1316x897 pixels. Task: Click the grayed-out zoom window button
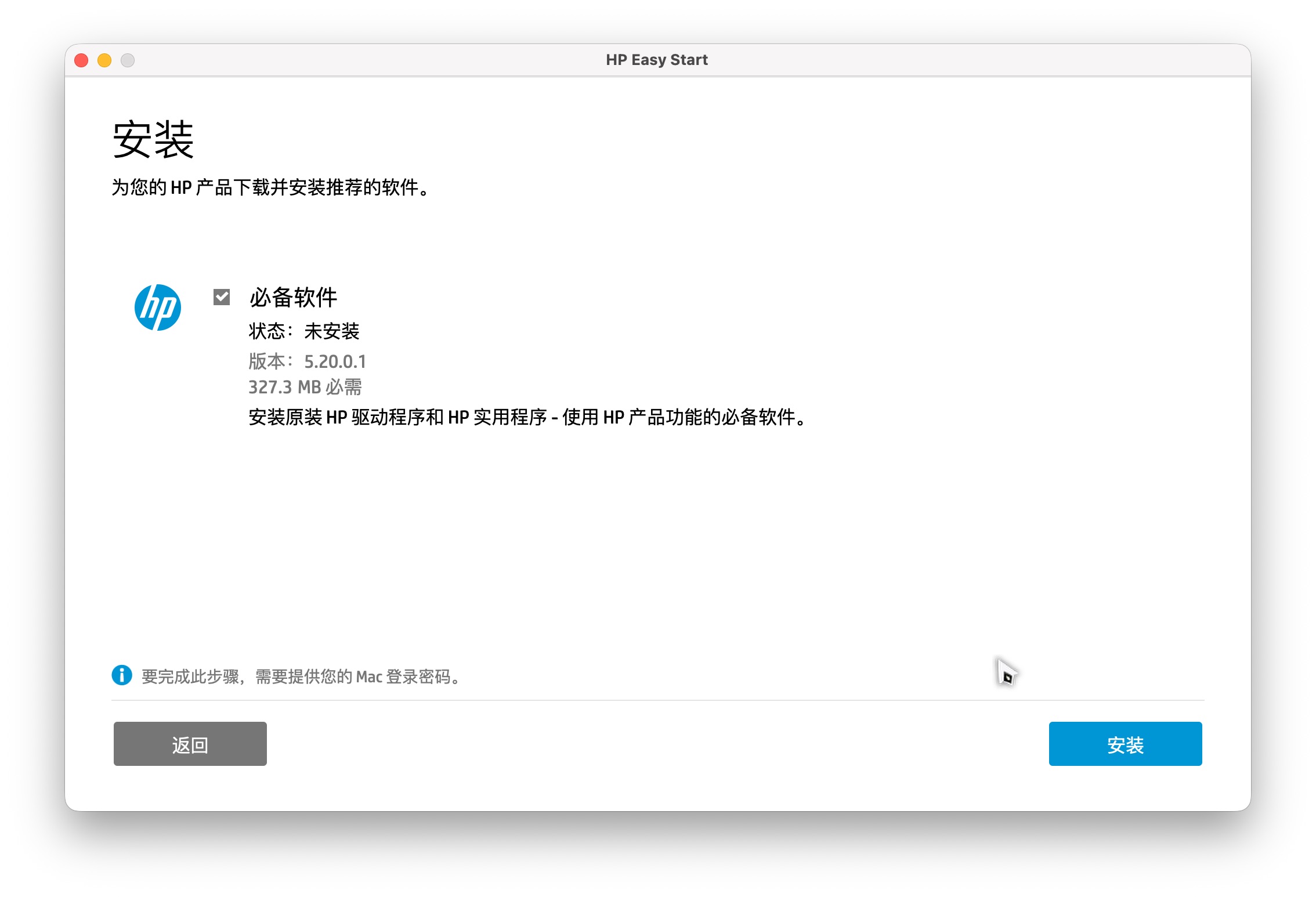[x=128, y=60]
